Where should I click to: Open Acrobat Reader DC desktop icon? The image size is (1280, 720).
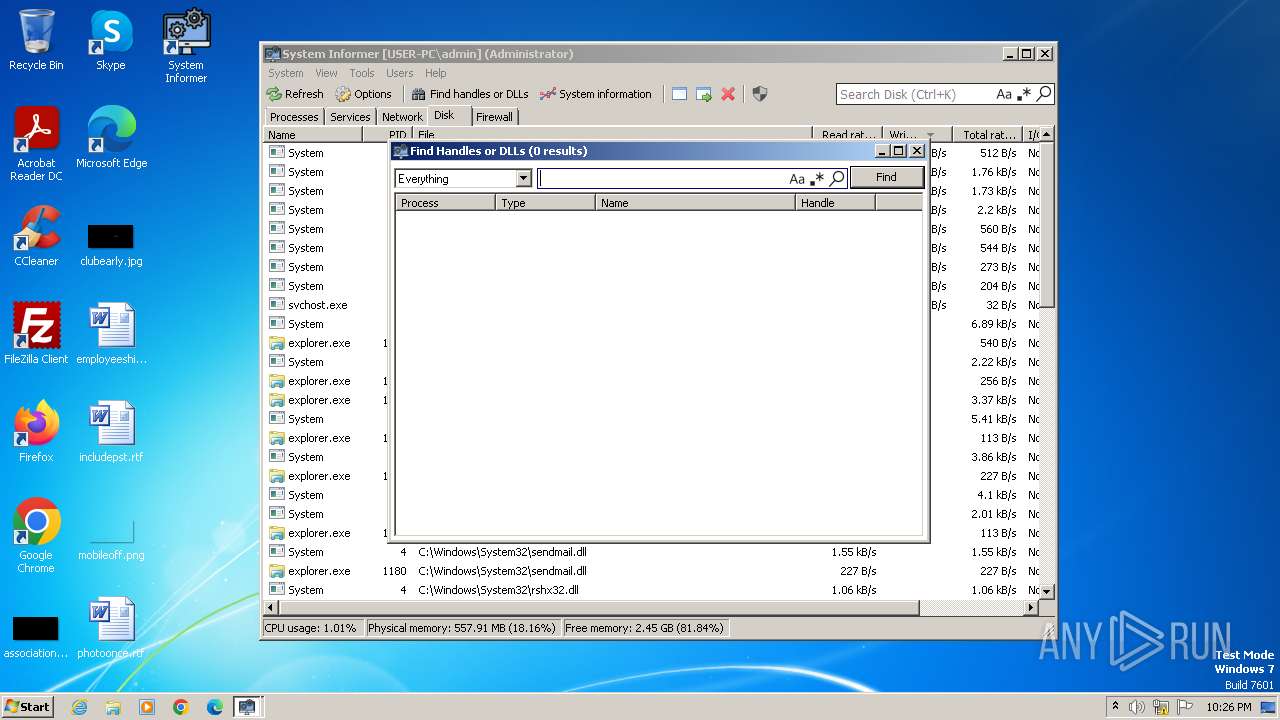pos(36,144)
